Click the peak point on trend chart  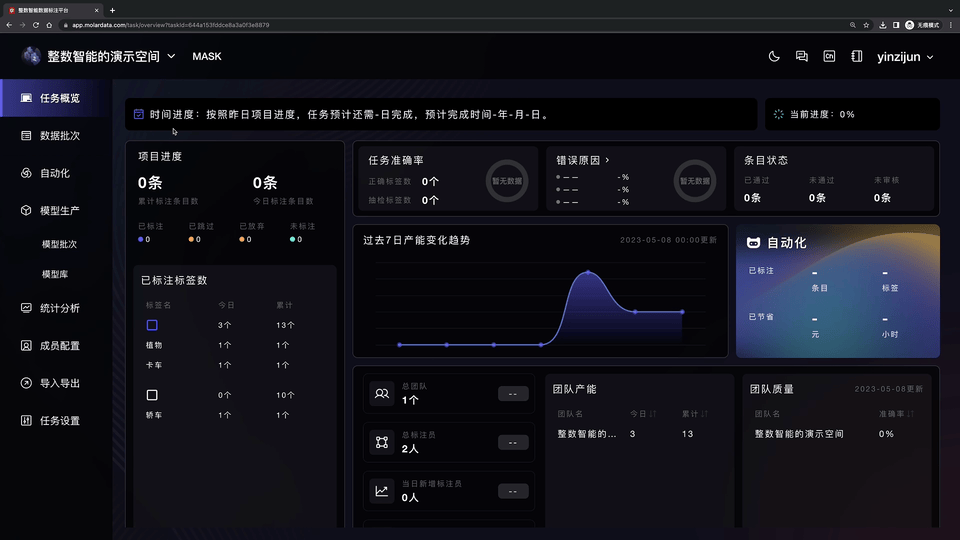588,272
